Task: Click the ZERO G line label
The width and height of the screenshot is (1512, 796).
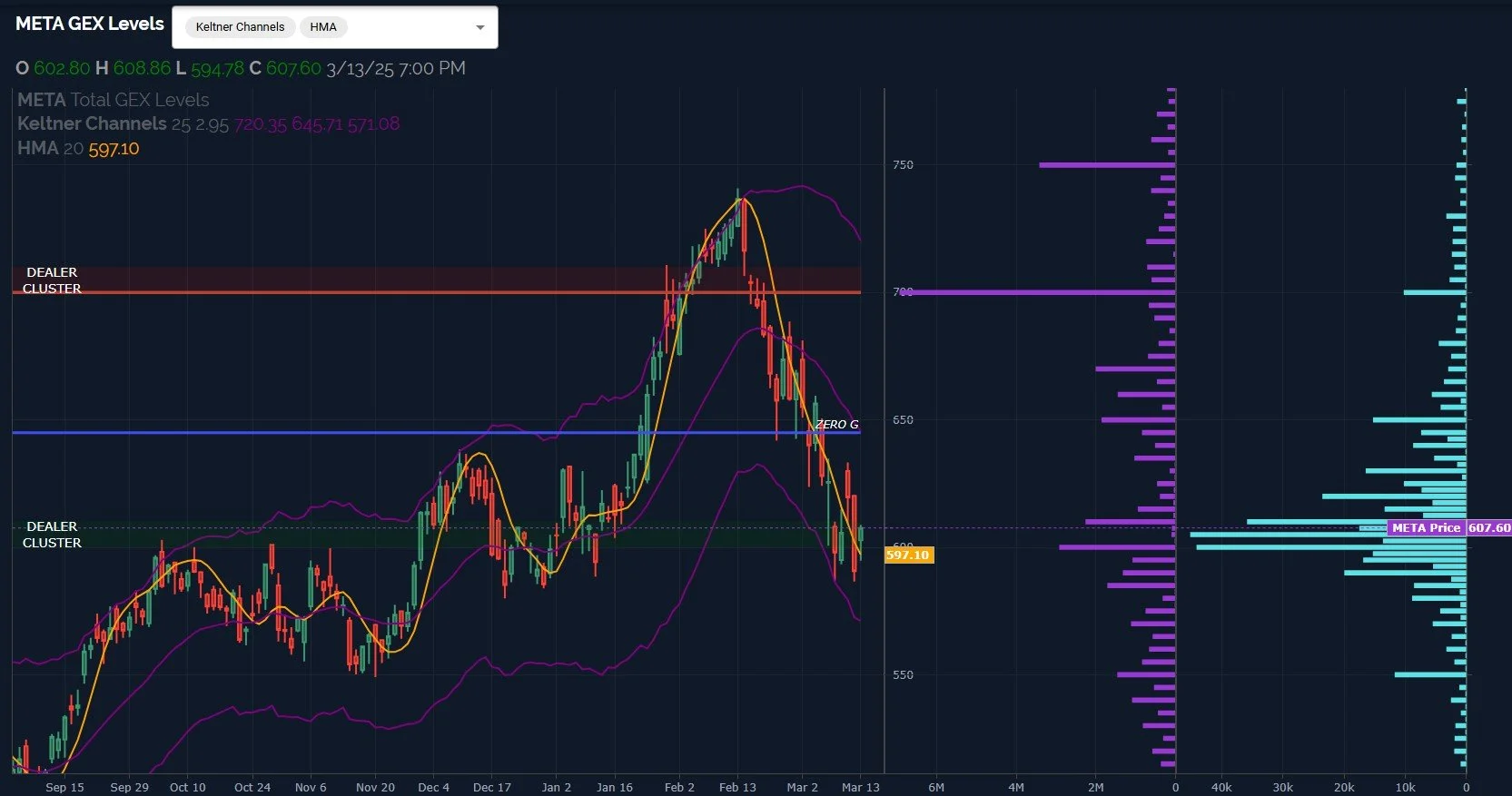Action: click(x=836, y=424)
